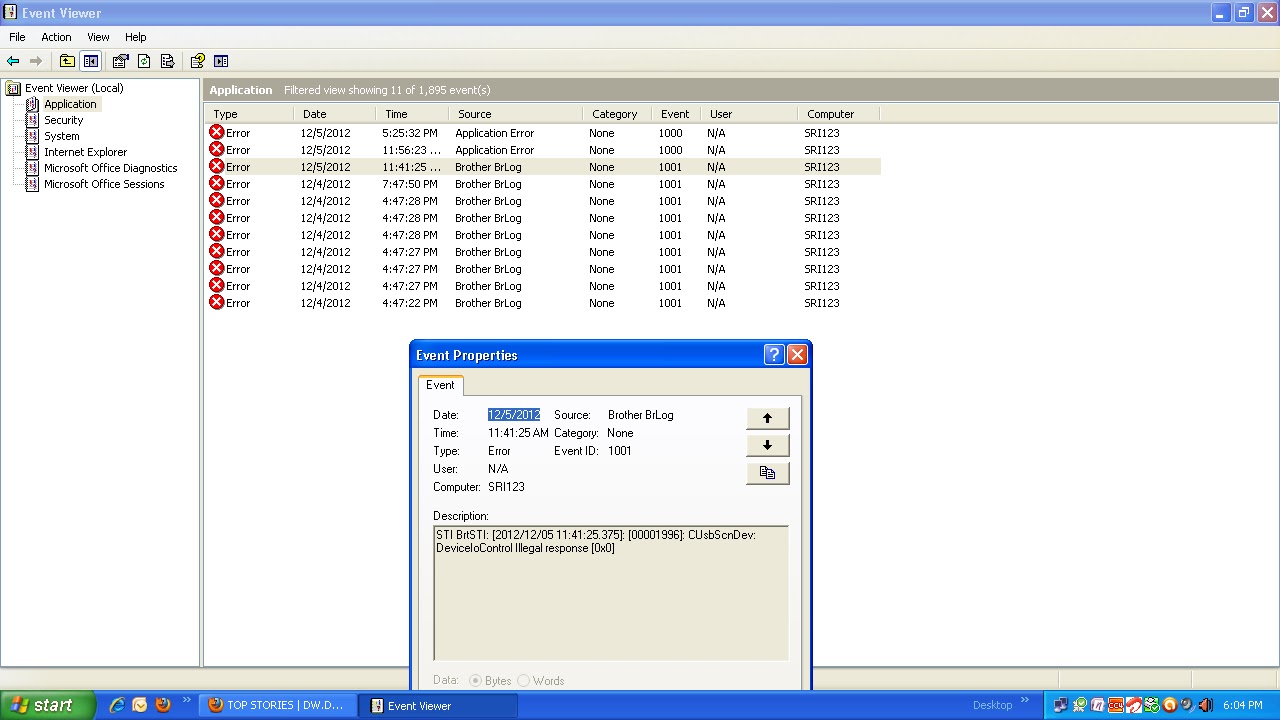The width and height of the screenshot is (1280, 720).
Task: Open Help via the toolbar help icon
Action: pyautogui.click(x=197, y=60)
